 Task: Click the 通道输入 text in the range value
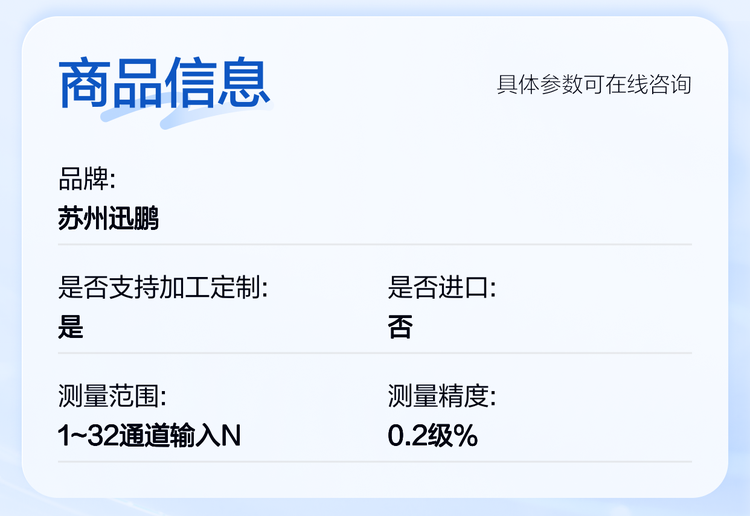tap(170, 436)
